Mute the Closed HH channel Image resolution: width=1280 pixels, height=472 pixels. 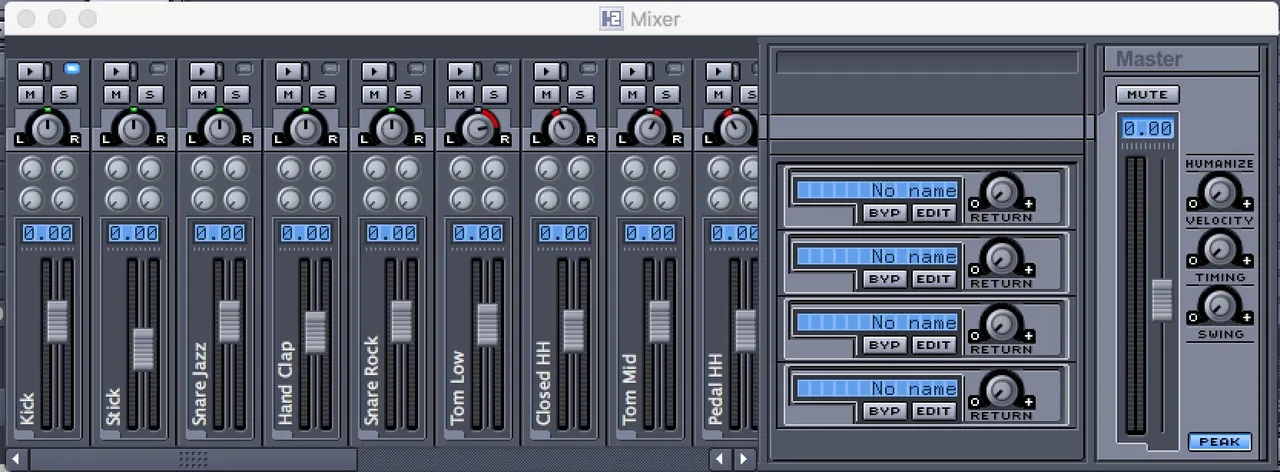547,94
